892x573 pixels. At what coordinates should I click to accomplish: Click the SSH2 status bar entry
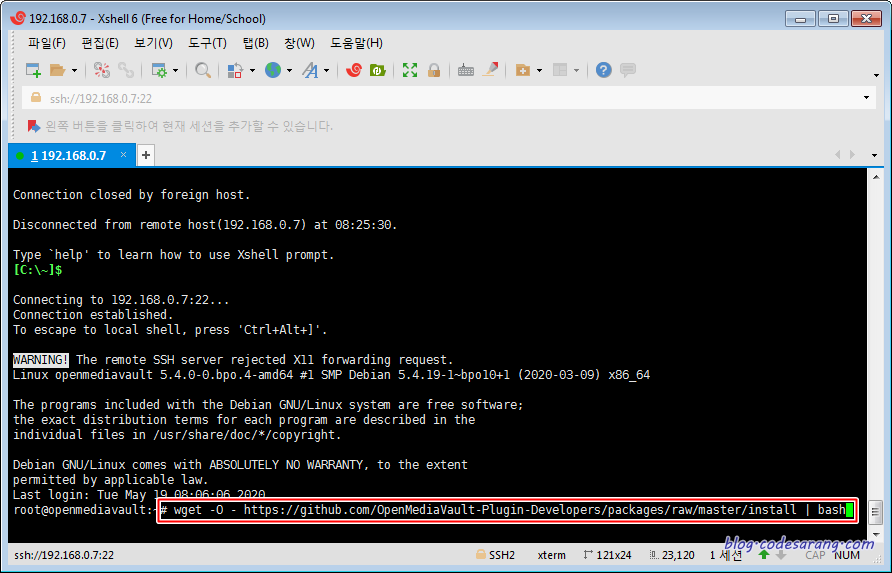[495, 555]
